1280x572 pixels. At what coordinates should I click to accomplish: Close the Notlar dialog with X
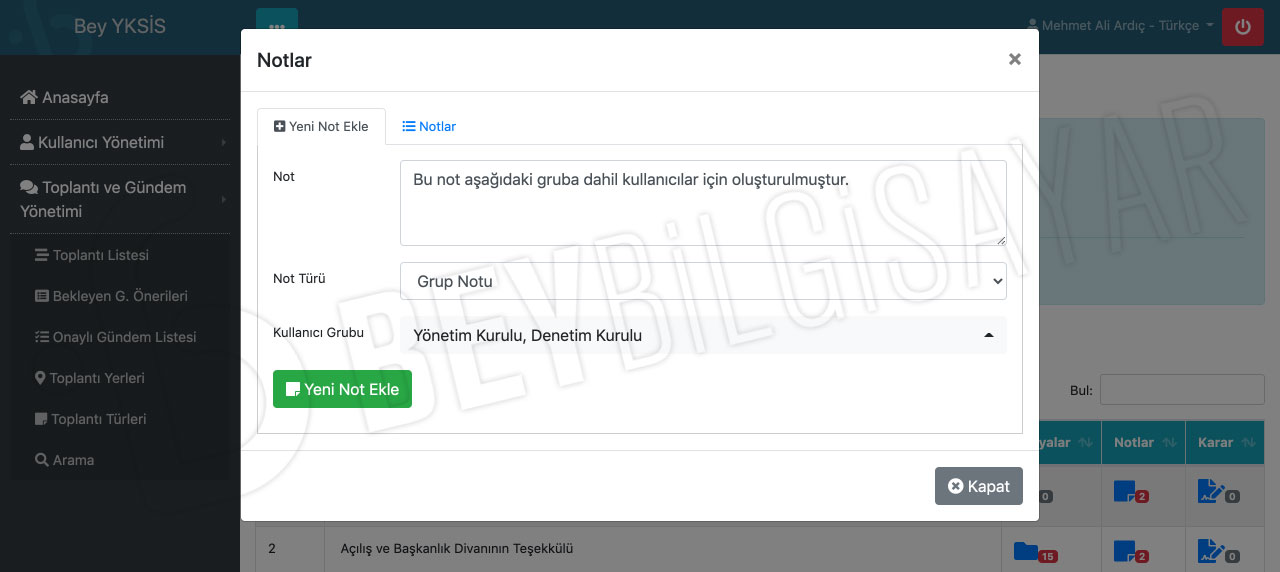1014,60
